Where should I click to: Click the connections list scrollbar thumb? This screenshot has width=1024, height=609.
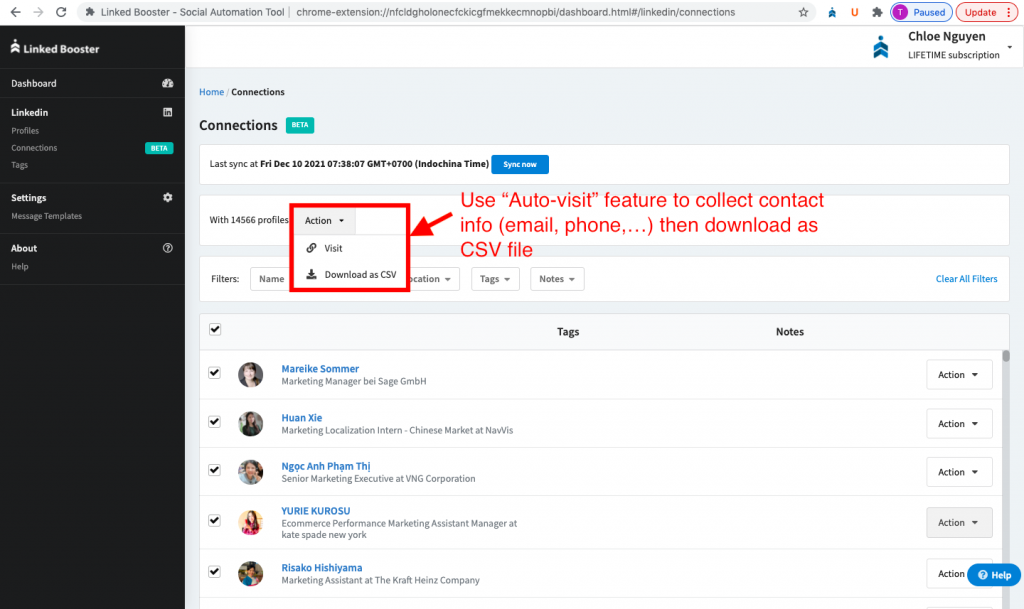[x=1006, y=356]
